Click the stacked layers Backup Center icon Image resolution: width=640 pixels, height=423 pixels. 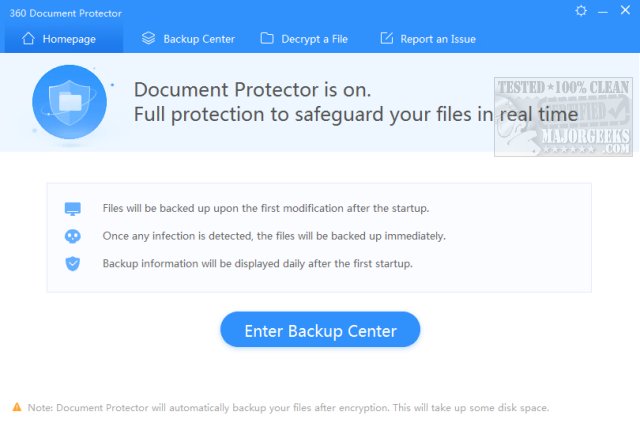[x=148, y=39]
